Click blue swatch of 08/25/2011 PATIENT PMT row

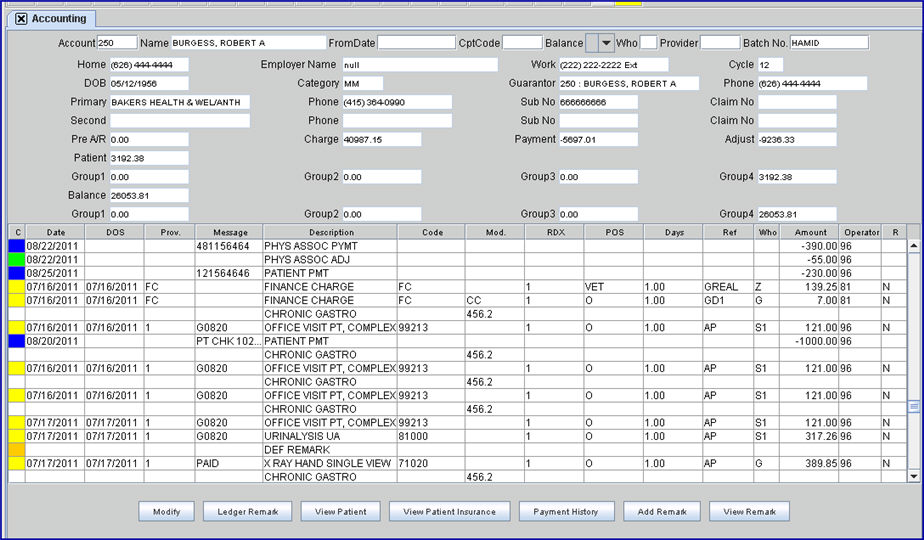point(16,273)
